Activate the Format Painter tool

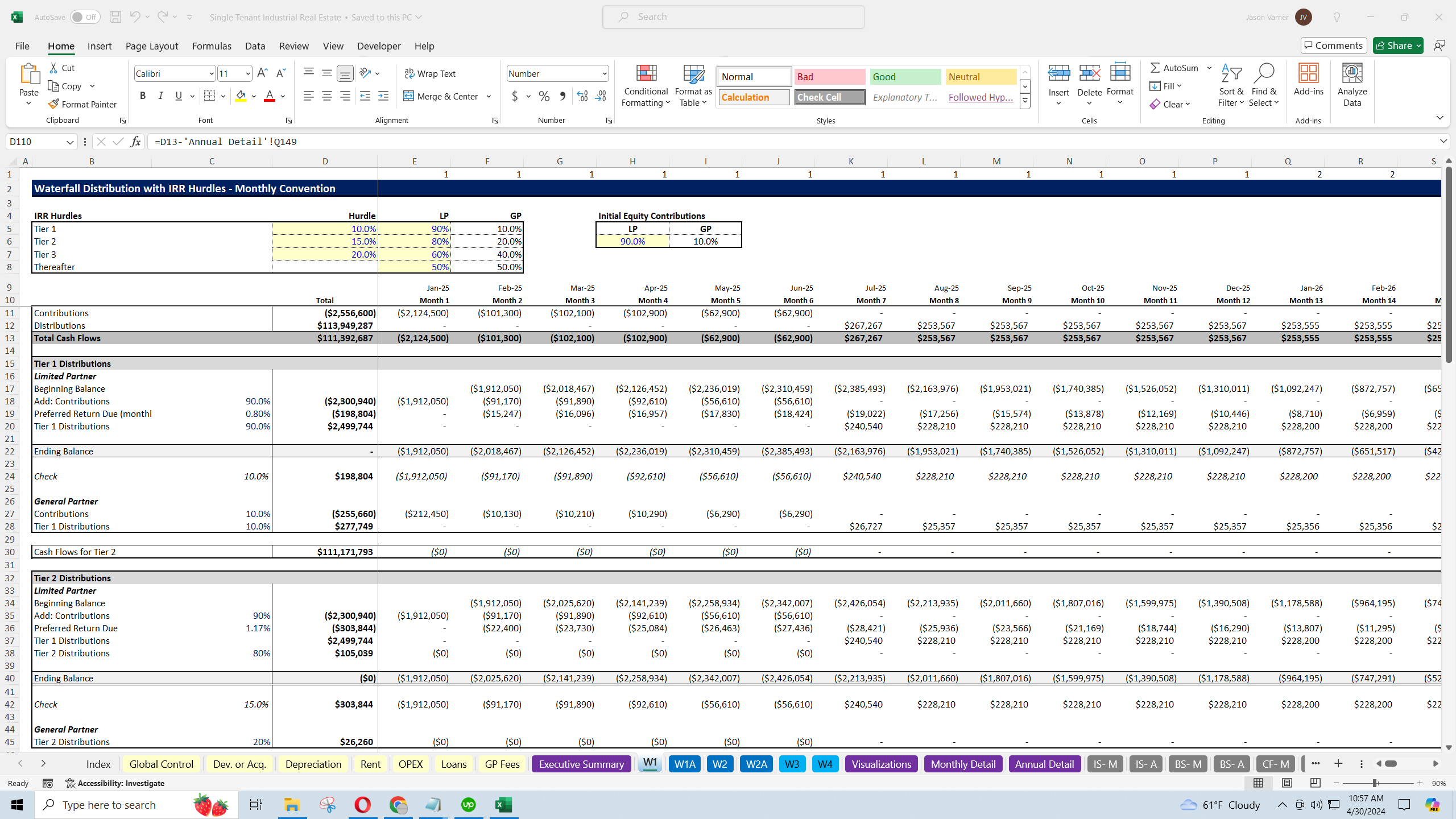coord(82,104)
